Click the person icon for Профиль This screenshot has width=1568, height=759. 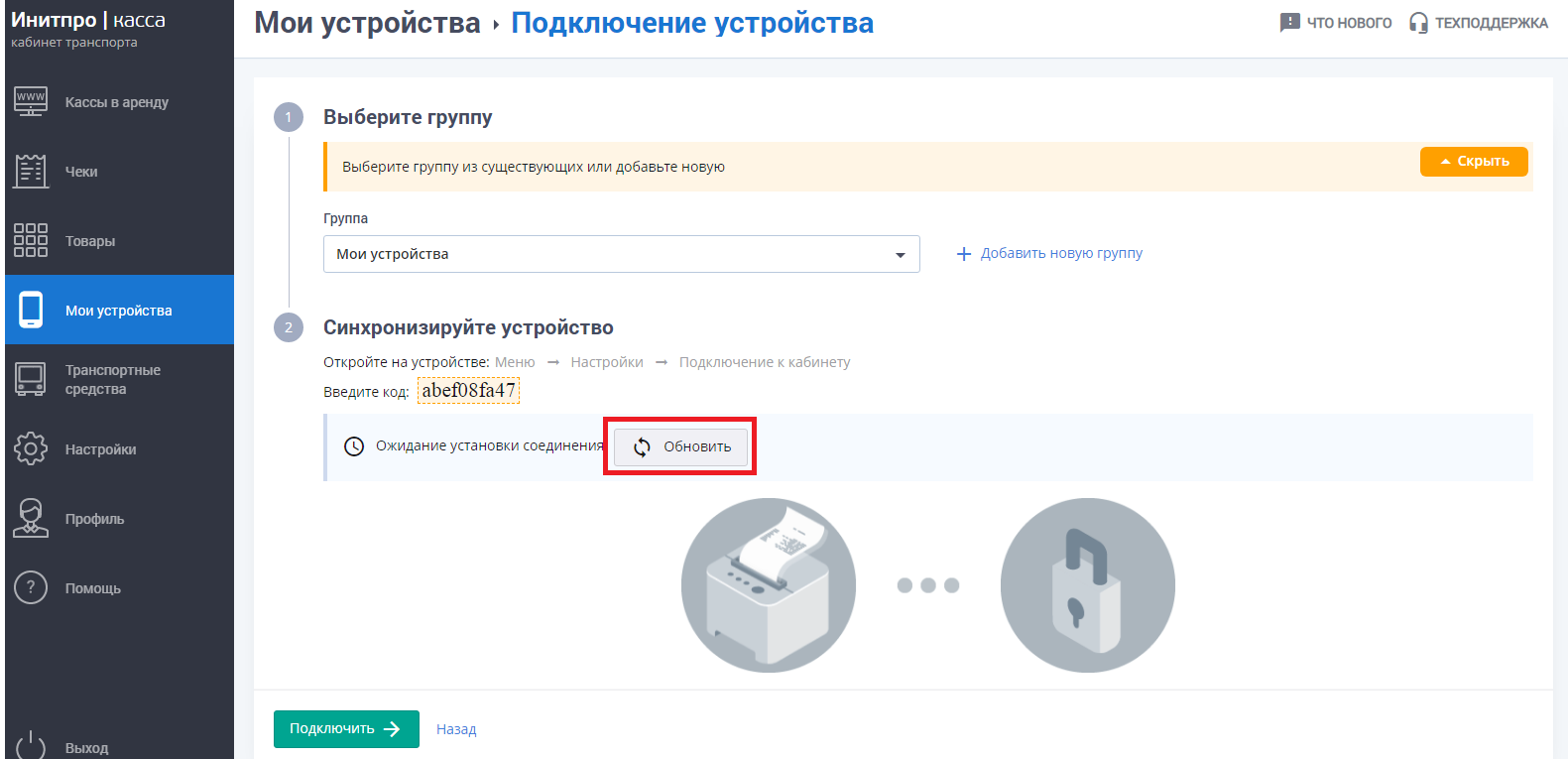click(x=31, y=518)
